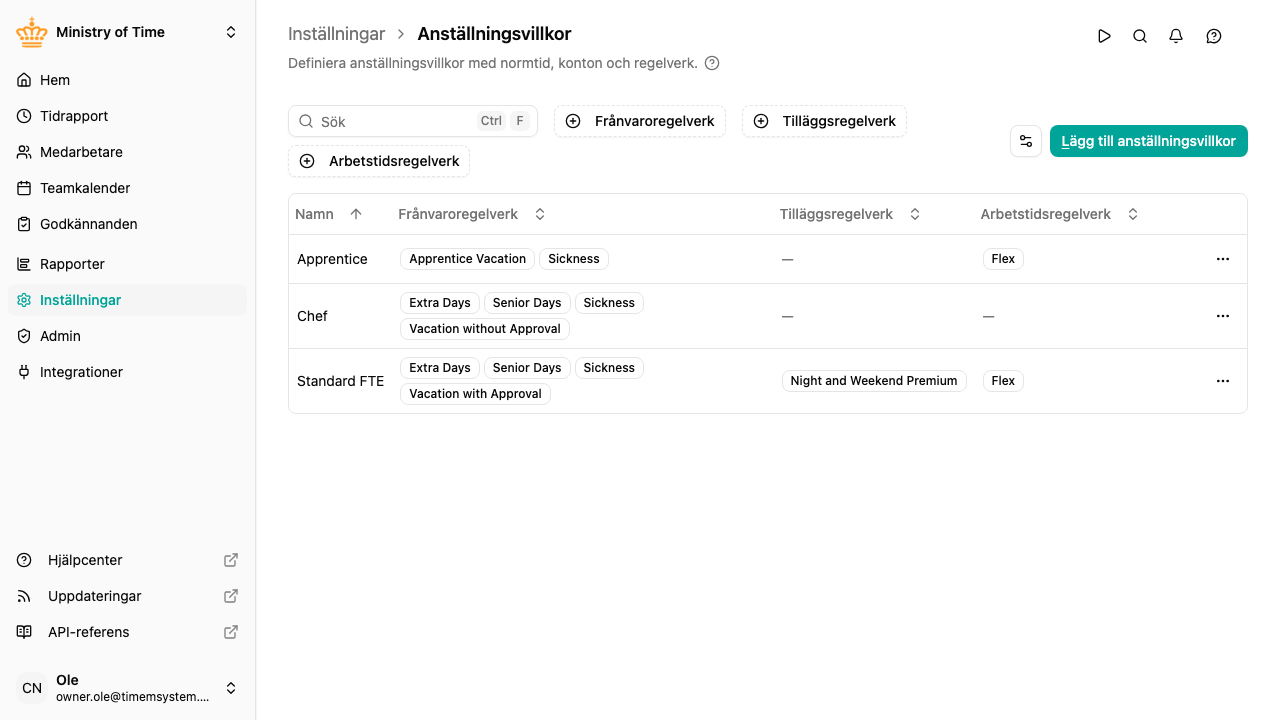
Task: Click the Extra Days tag in the Standard FTE row
Action: coord(440,368)
